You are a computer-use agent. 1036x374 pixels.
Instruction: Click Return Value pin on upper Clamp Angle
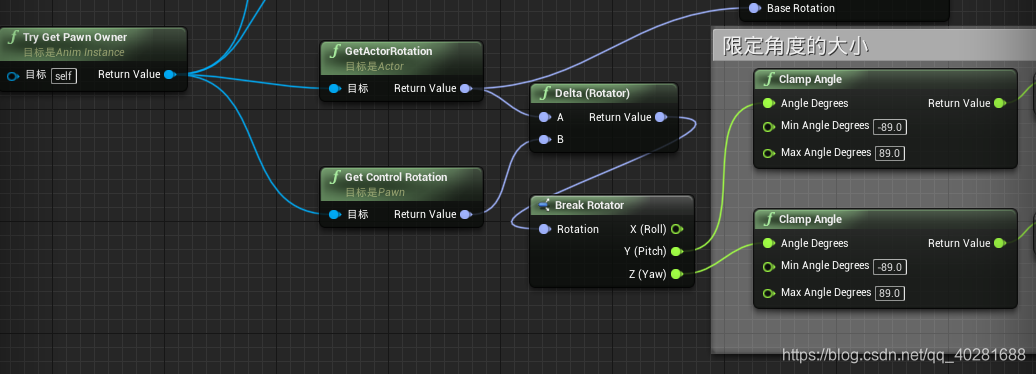tap(1000, 103)
